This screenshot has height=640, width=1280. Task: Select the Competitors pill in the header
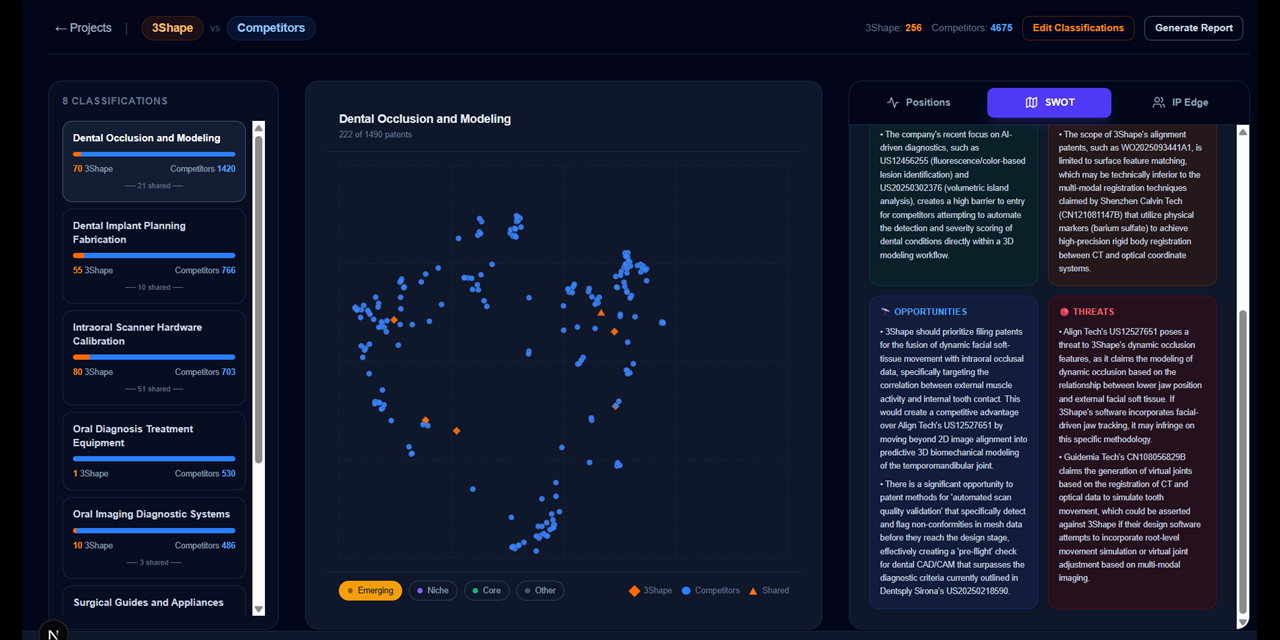pos(270,28)
